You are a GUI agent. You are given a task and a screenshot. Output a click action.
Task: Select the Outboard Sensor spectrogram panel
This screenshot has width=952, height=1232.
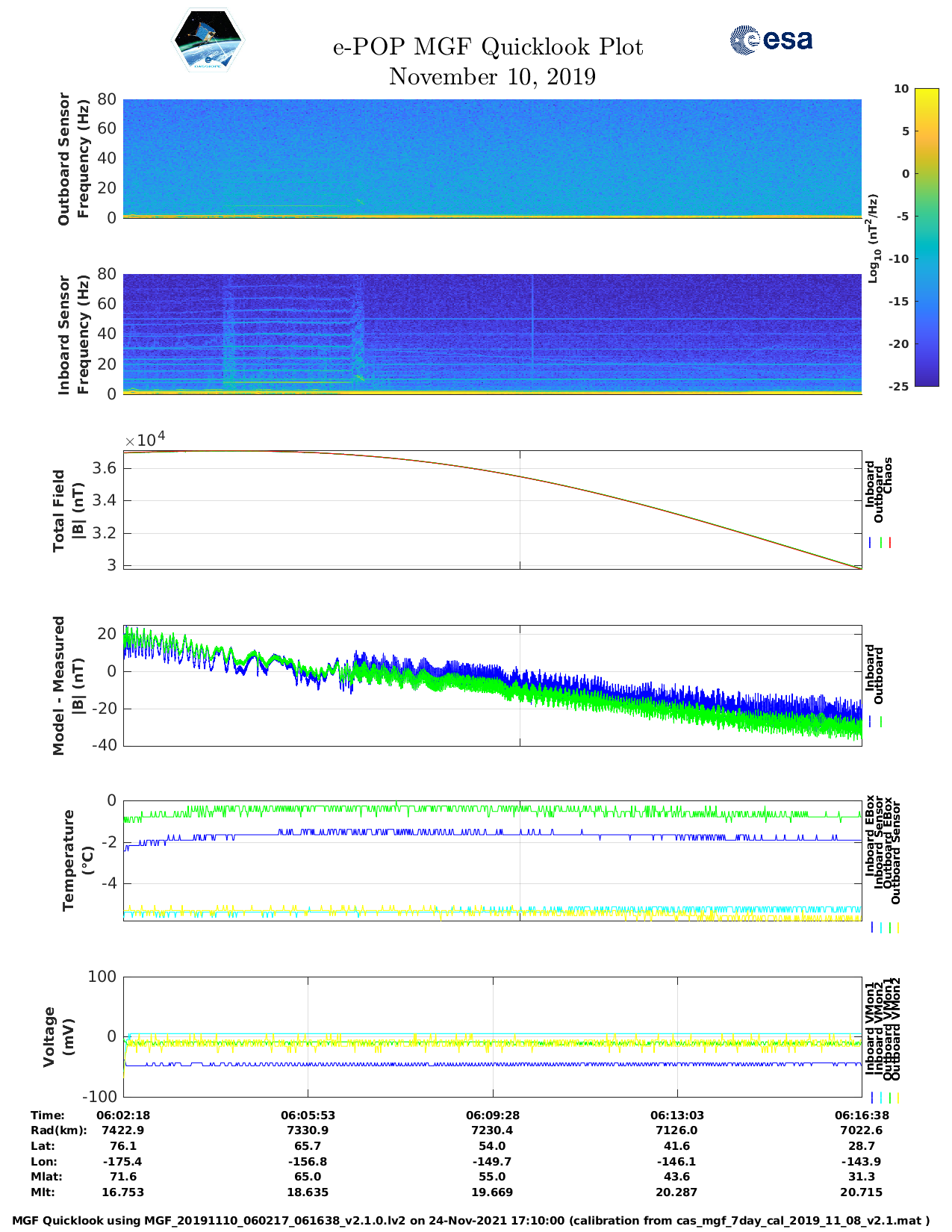(x=492, y=158)
